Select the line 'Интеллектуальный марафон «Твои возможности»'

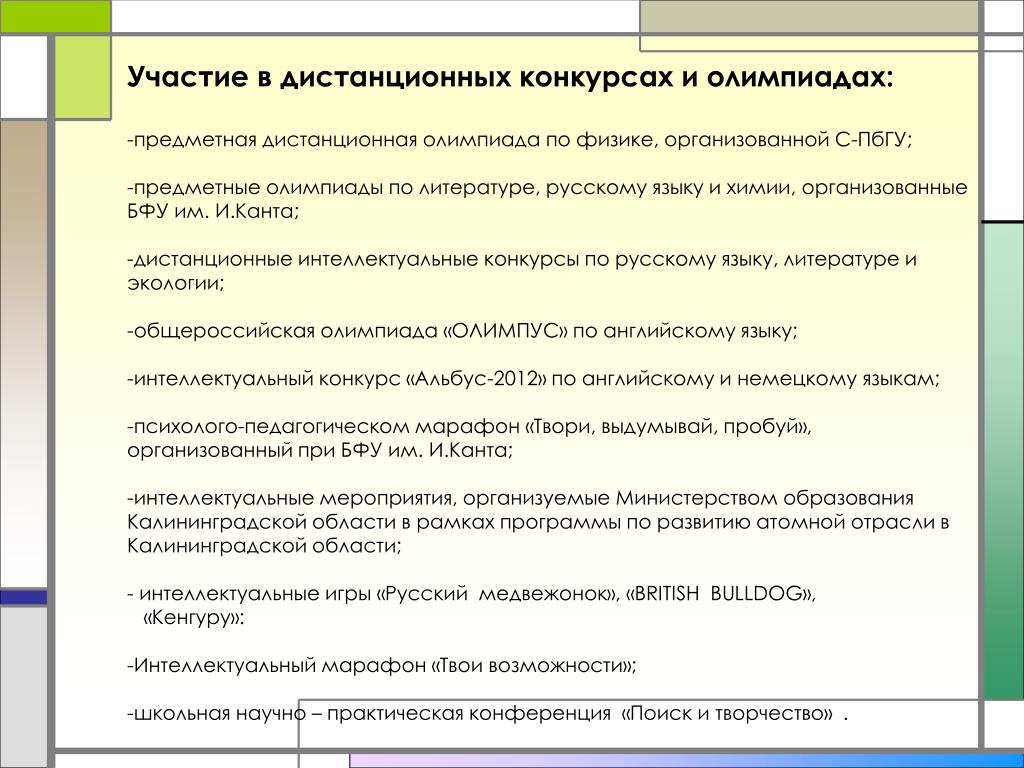pos(381,666)
